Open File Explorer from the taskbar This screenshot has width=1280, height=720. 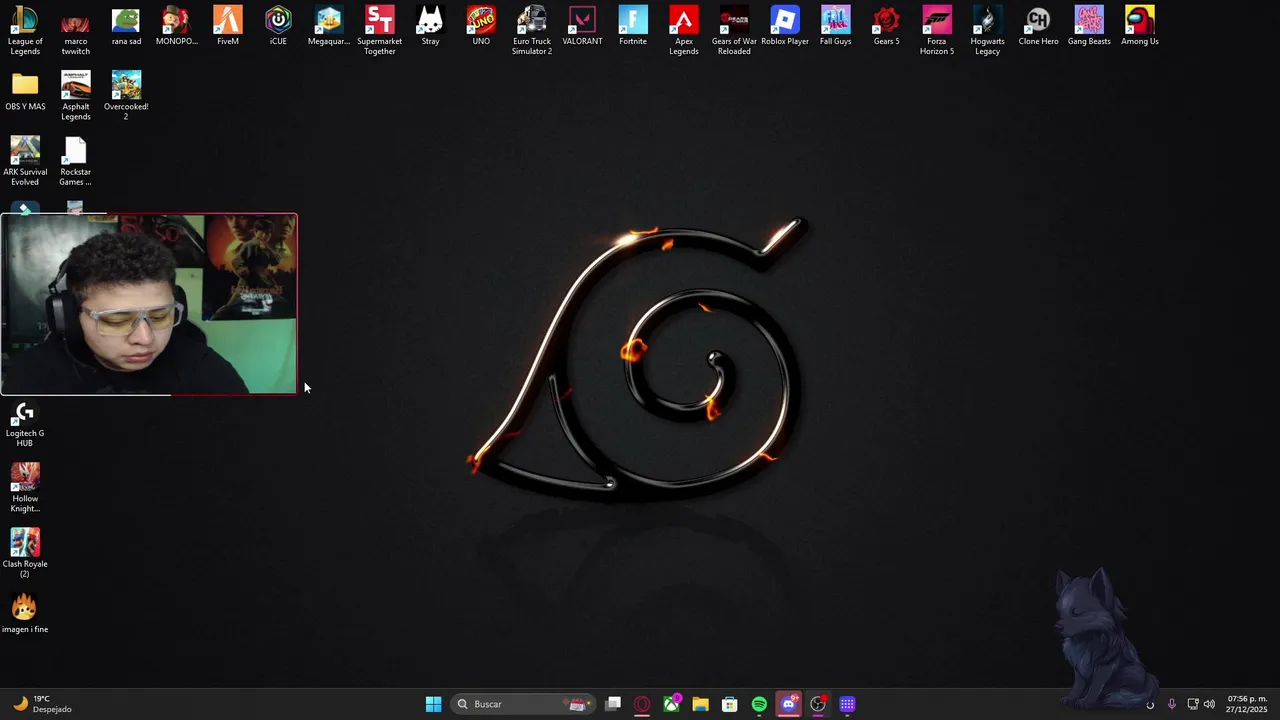(700, 704)
